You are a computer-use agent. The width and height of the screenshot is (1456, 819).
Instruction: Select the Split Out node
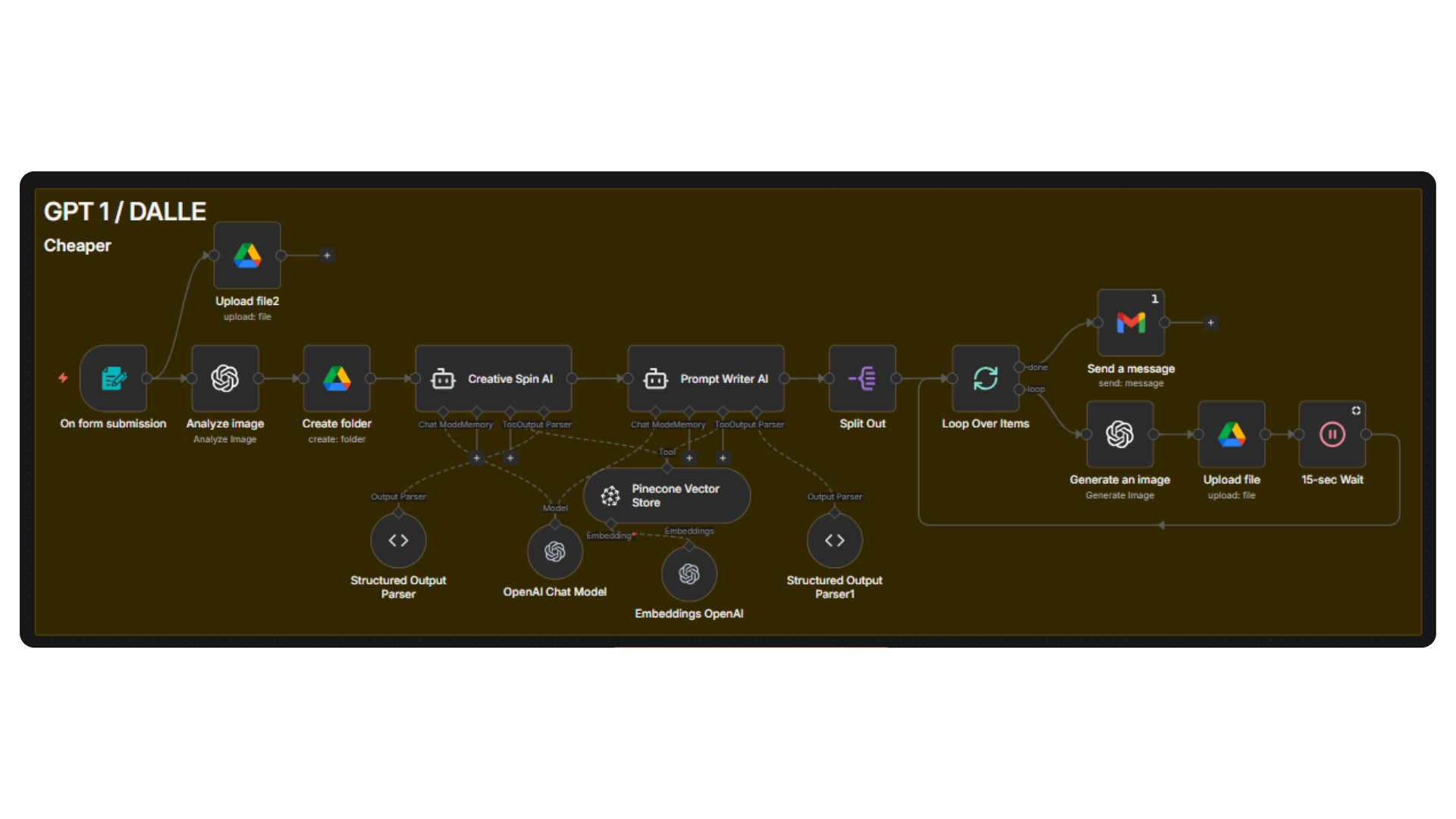click(862, 378)
